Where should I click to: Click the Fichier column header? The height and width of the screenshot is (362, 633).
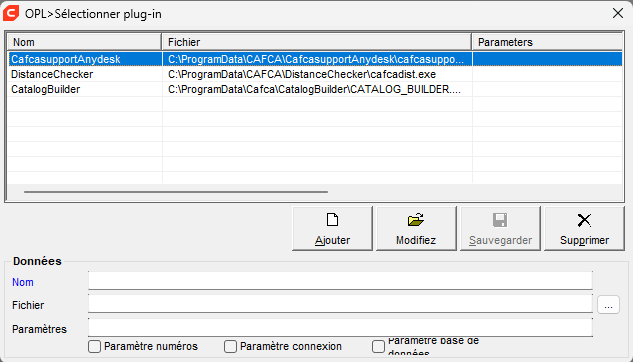317,42
